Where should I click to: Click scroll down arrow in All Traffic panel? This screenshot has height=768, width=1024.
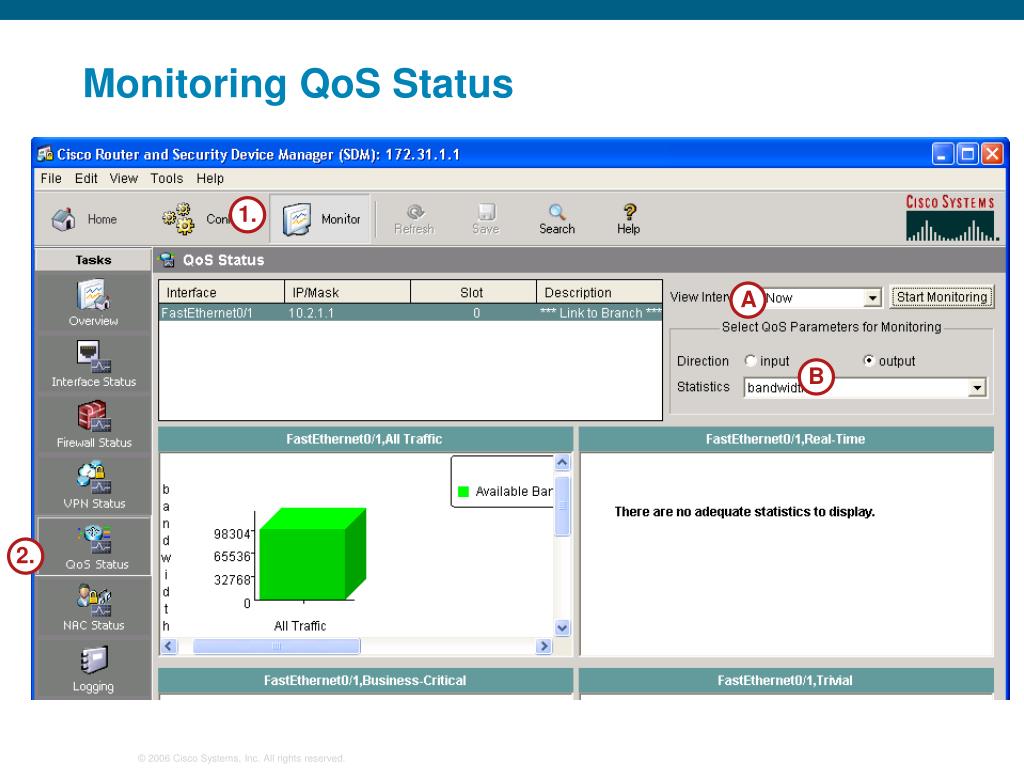tap(562, 628)
